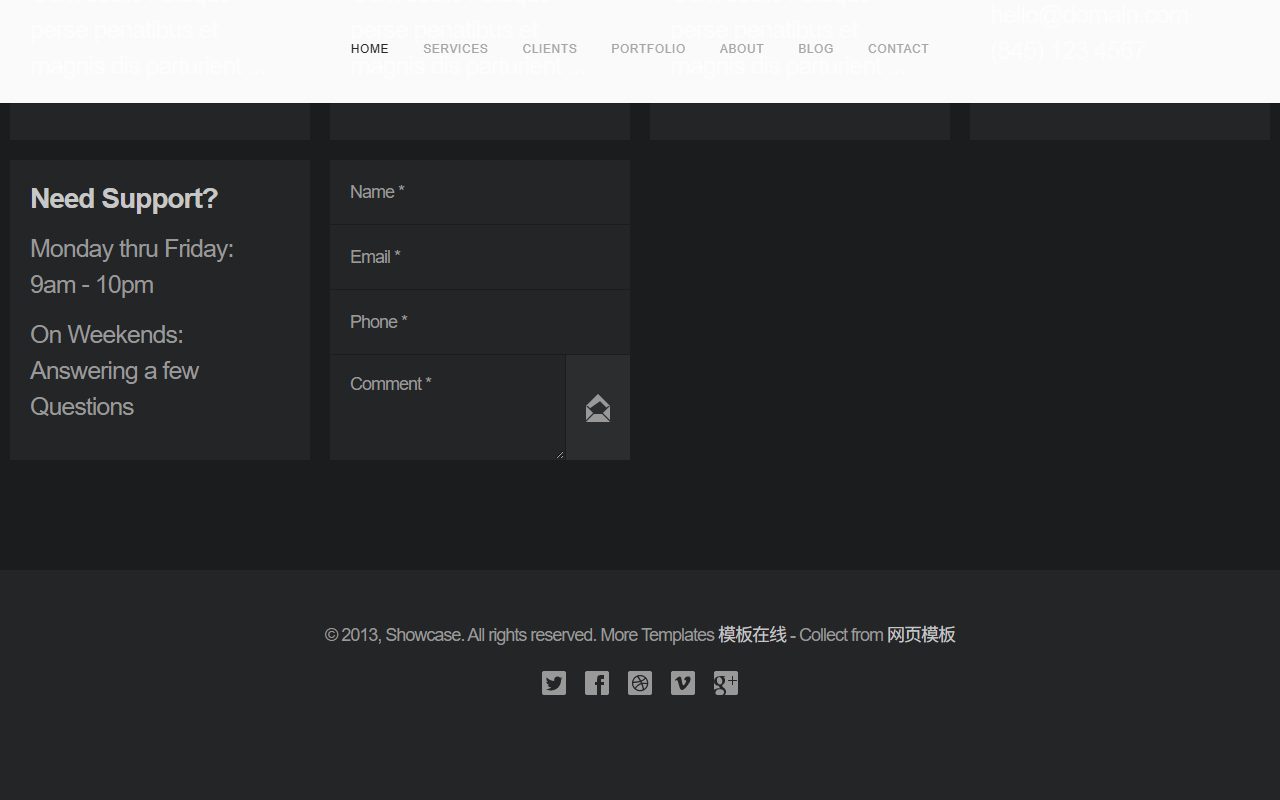The image size is (1280, 800).
Task: Open the Google Plus social icon
Action: (726, 683)
